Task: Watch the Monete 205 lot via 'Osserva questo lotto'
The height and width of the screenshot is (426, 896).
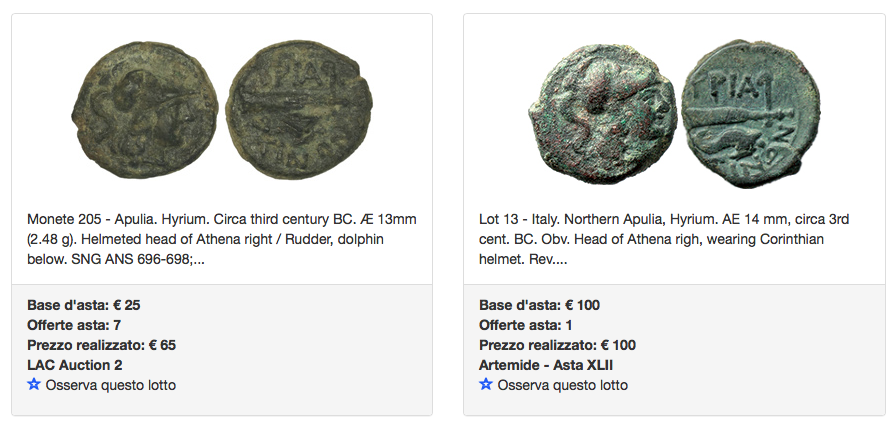Action: click(x=111, y=385)
